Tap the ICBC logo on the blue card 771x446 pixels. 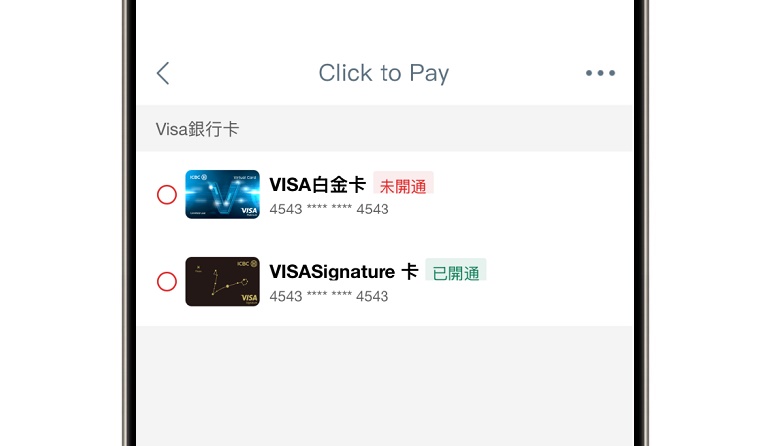point(198,177)
